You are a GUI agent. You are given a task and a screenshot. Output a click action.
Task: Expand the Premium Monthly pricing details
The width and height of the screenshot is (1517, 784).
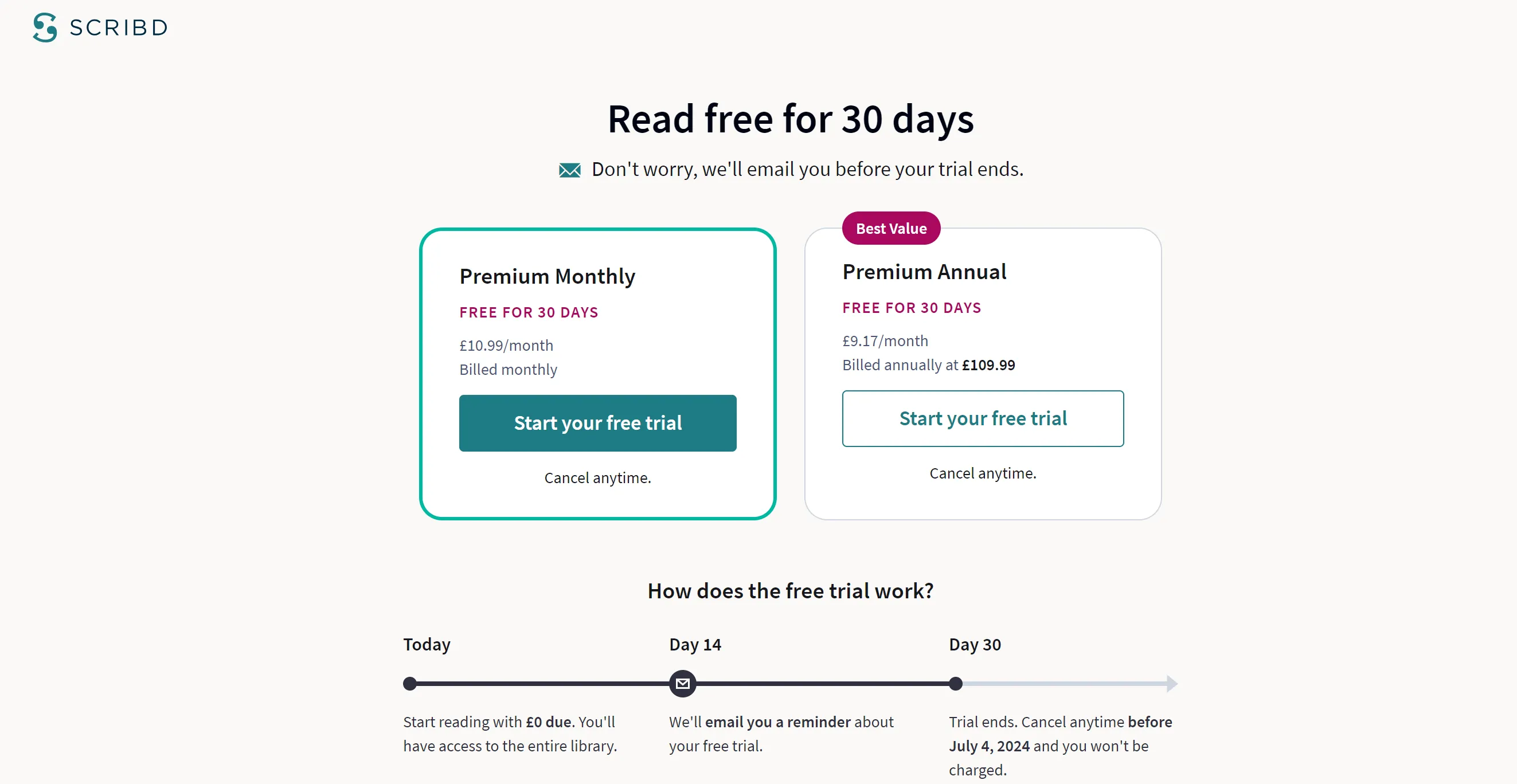click(x=507, y=356)
